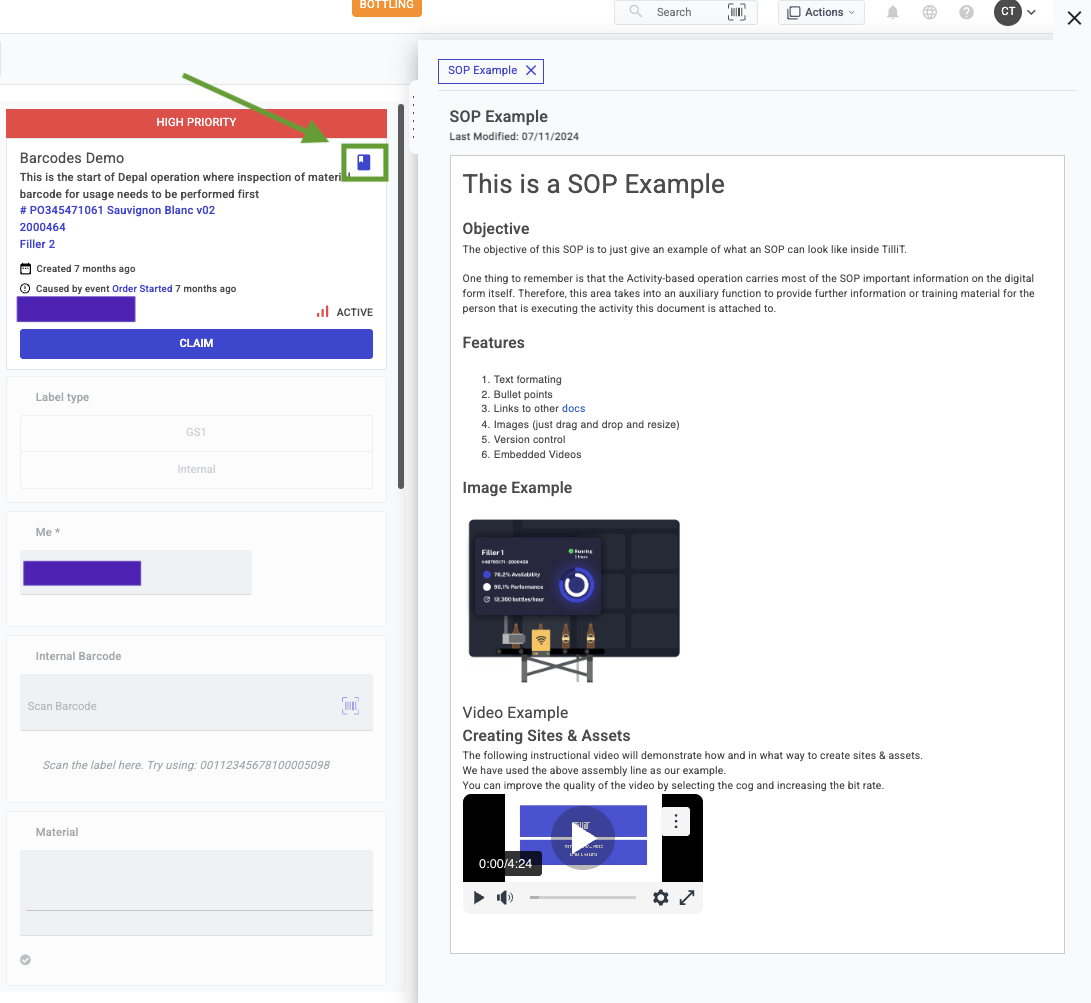Screen dimensions: 1091x1003
Task: Click the video progress slider
Action: pyautogui.click(x=582, y=898)
